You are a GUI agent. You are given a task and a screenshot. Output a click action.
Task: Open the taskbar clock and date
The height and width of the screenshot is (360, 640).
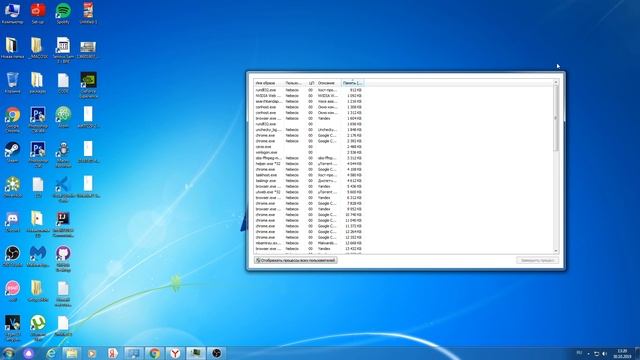622,353
